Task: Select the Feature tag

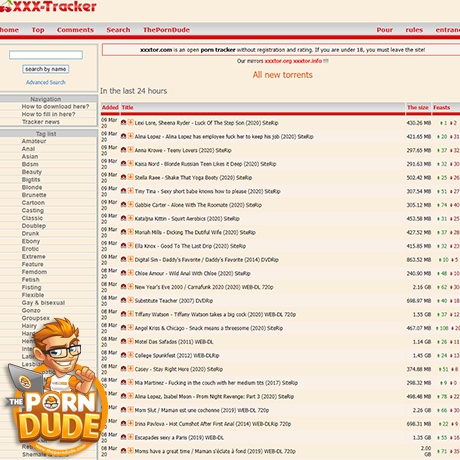Action: point(33,264)
